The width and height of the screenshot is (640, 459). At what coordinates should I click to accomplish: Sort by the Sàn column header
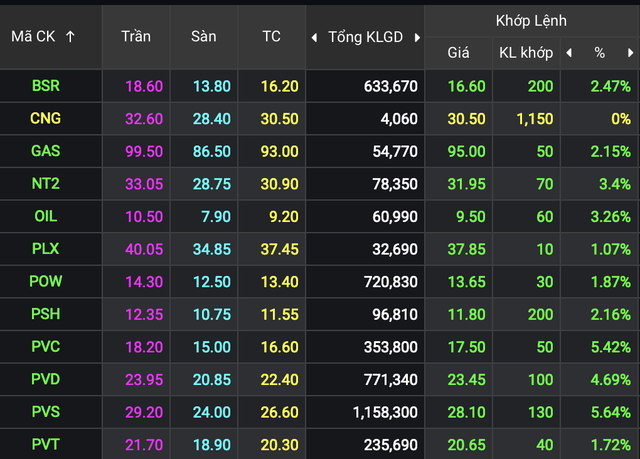pyautogui.click(x=204, y=37)
